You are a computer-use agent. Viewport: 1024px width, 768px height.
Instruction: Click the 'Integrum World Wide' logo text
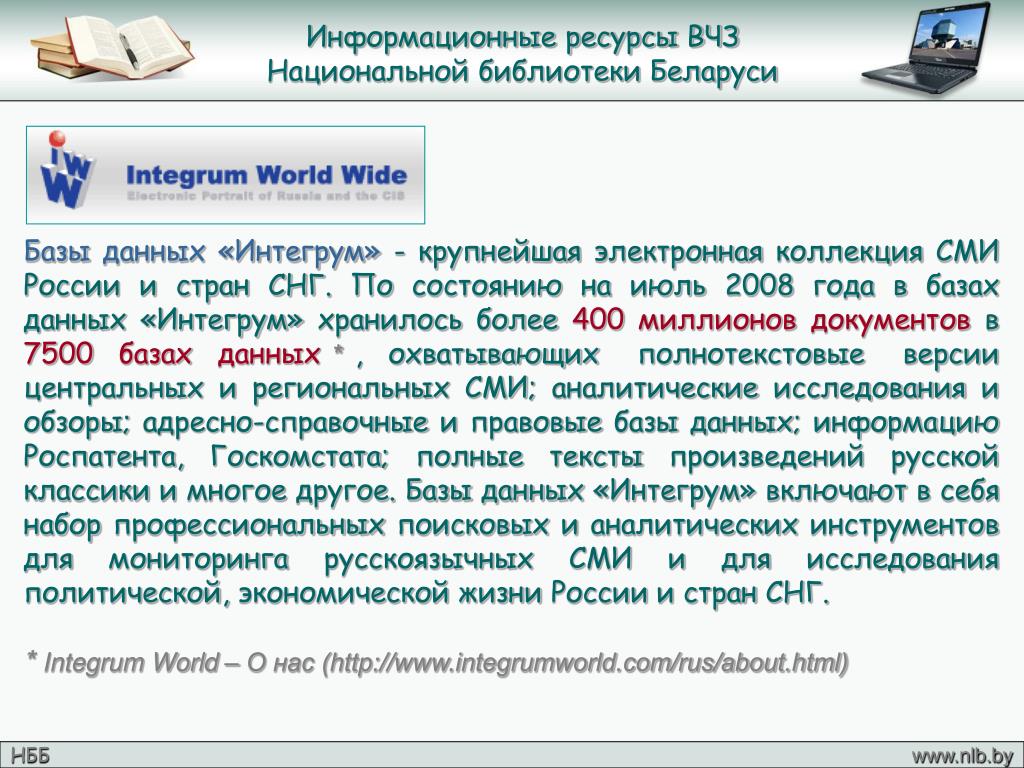click(266, 175)
